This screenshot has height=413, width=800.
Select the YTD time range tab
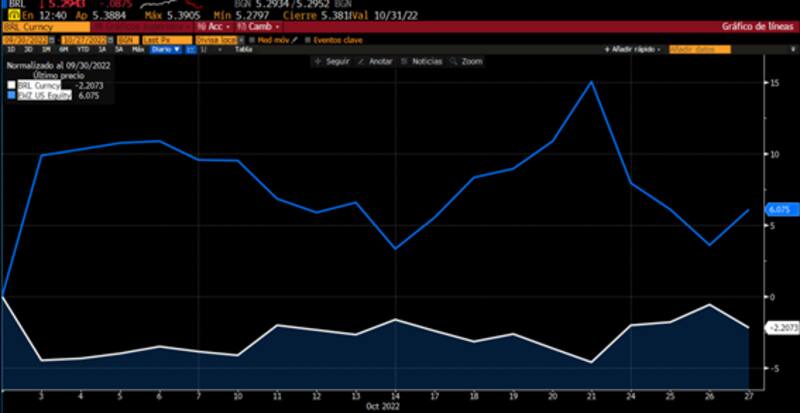tap(81, 48)
